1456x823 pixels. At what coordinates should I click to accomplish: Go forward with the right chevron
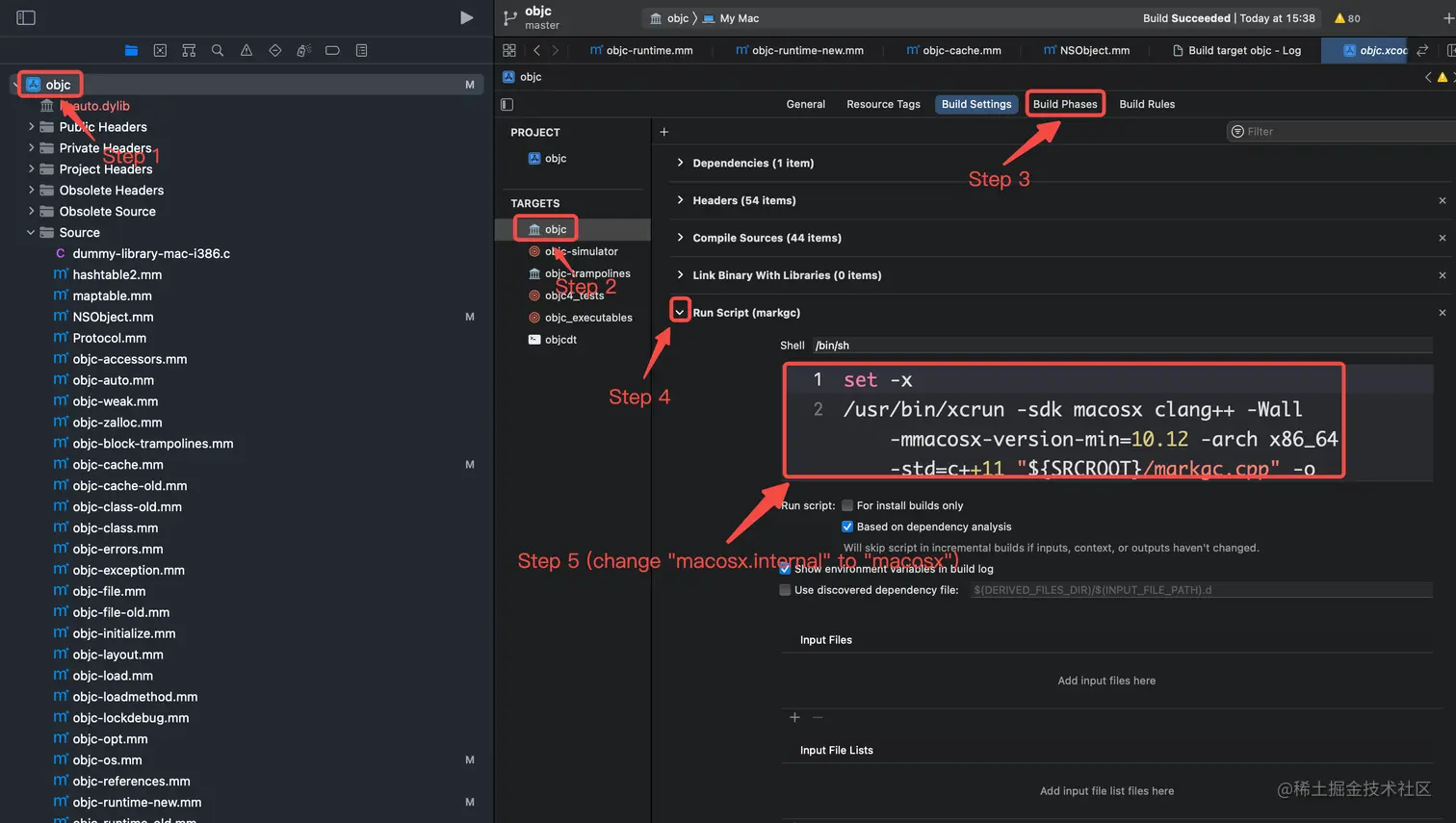[555, 50]
